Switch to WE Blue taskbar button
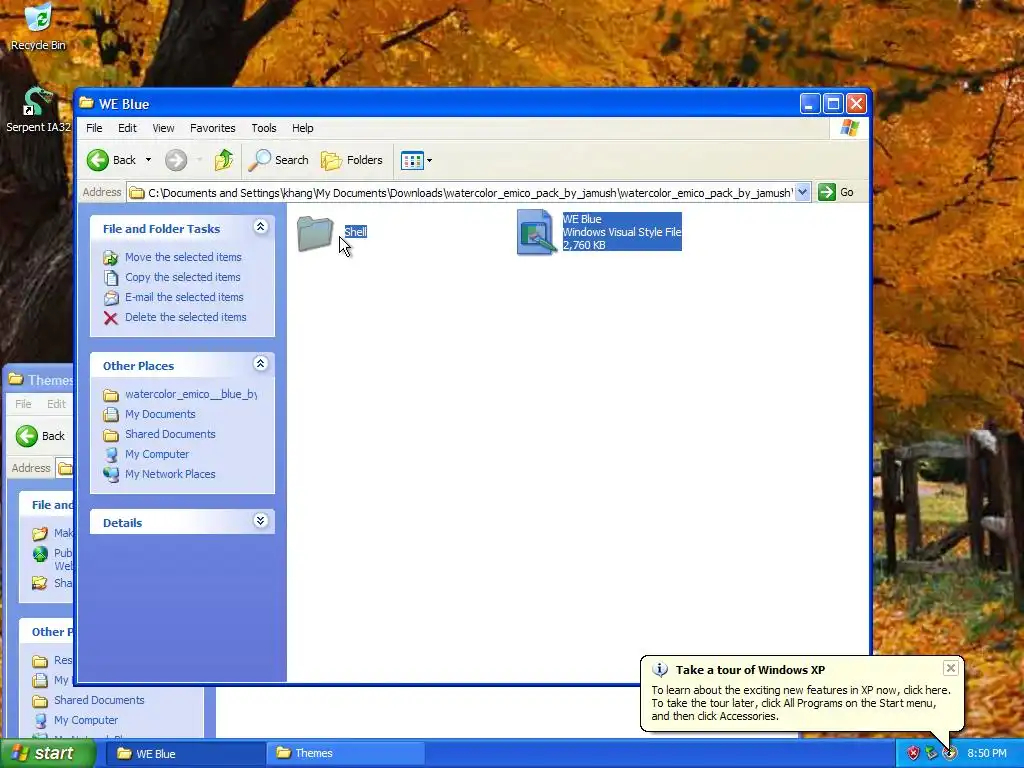 [184, 754]
